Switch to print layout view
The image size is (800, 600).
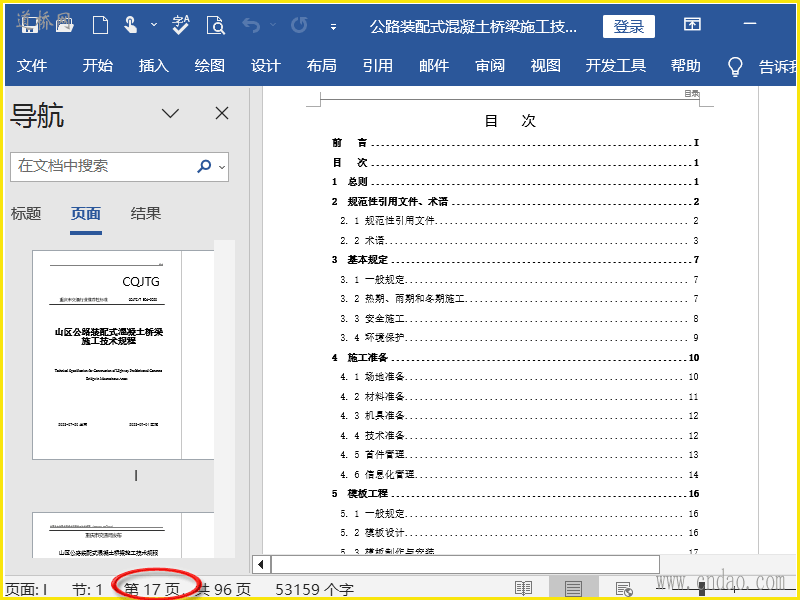tap(573, 588)
